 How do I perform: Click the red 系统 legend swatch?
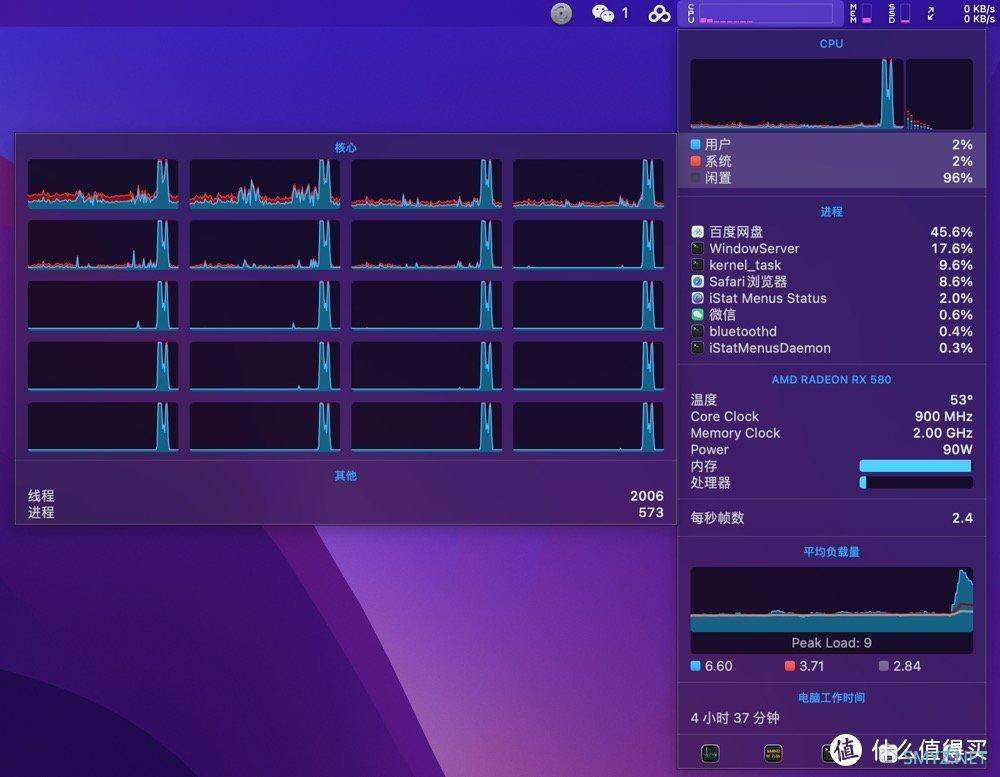(x=695, y=161)
